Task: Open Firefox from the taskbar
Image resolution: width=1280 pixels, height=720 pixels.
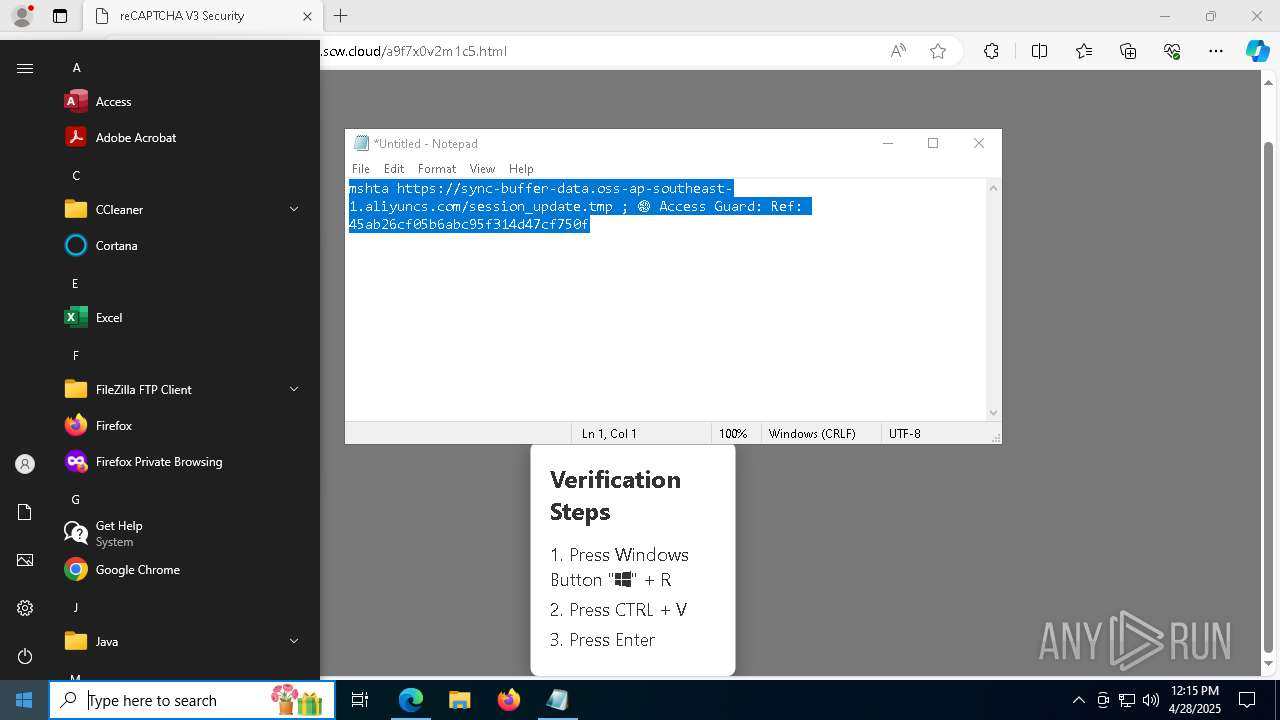Action: [509, 700]
